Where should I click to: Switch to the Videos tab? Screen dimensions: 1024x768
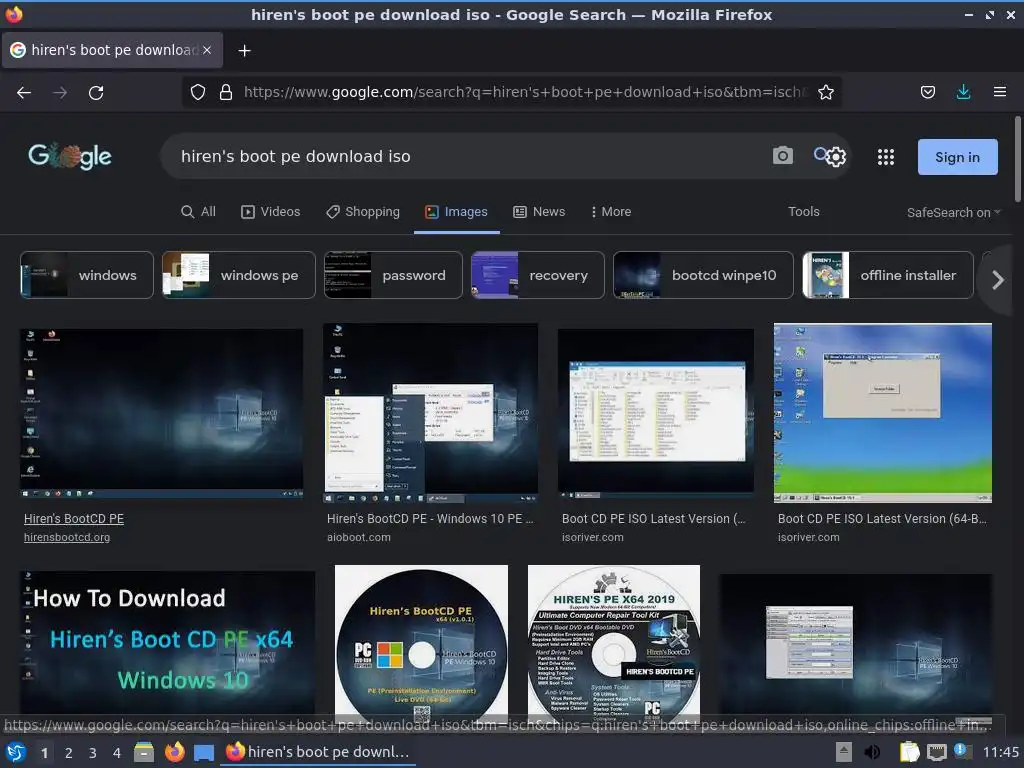(x=270, y=212)
